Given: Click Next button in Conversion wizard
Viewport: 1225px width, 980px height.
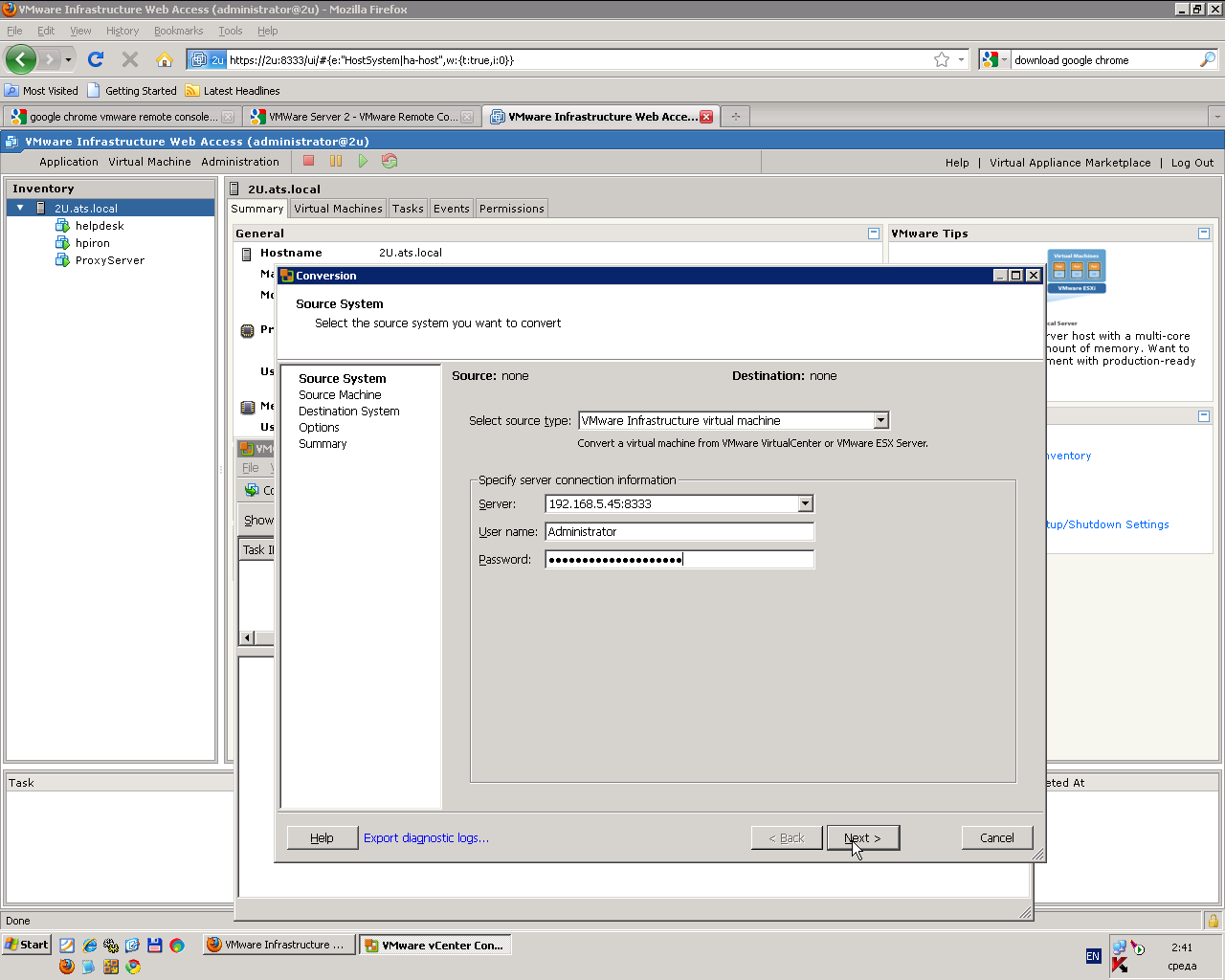Looking at the screenshot, I should click(x=863, y=837).
